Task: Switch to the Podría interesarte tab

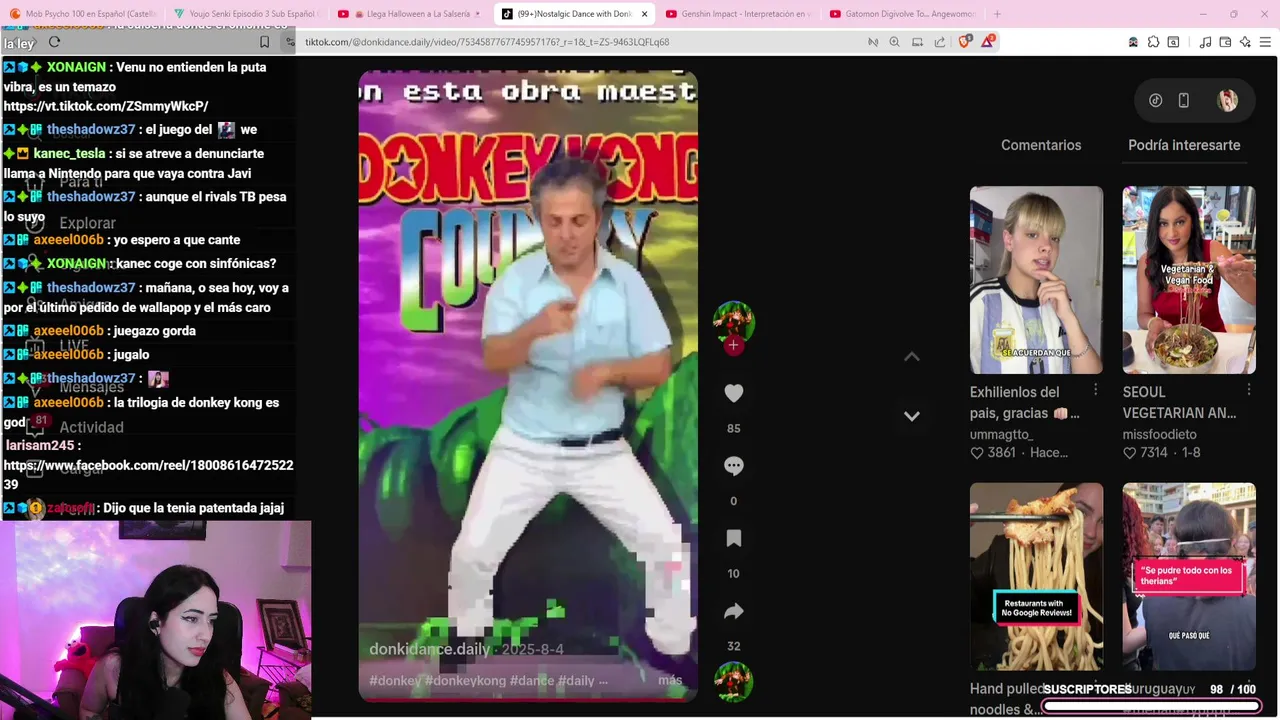Action: point(1184,145)
